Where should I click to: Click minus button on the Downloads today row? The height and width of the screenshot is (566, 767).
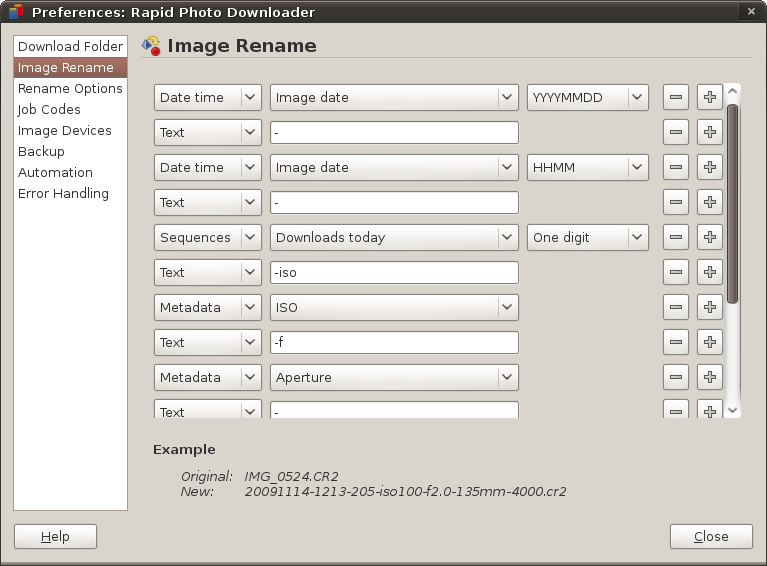tap(676, 237)
